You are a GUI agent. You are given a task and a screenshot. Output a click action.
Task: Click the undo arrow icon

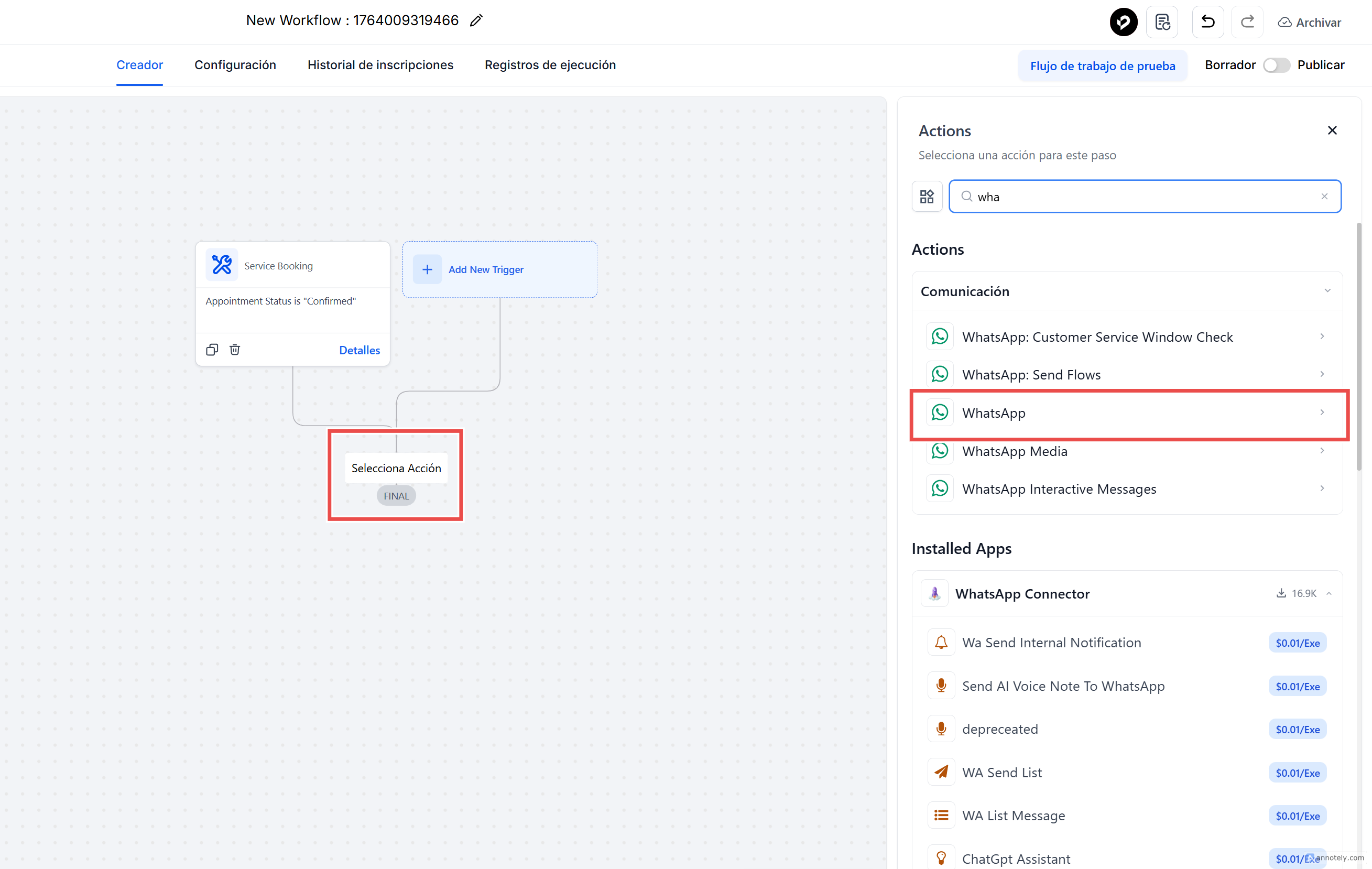pos(1207,22)
